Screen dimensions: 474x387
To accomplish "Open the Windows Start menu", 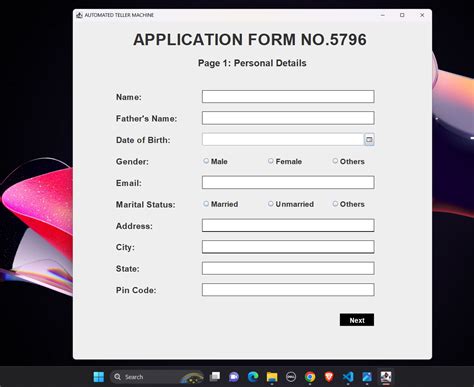I will pyautogui.click(x=99, y=377).
